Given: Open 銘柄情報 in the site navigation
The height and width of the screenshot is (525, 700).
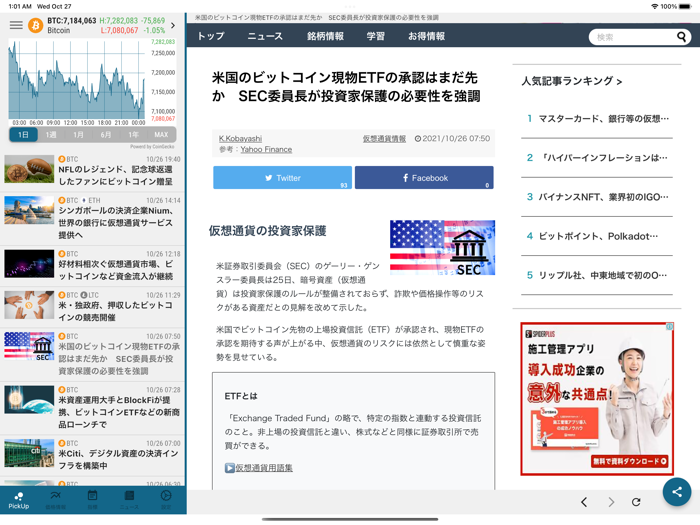Looking at the screenshot, I should (325, 36).
